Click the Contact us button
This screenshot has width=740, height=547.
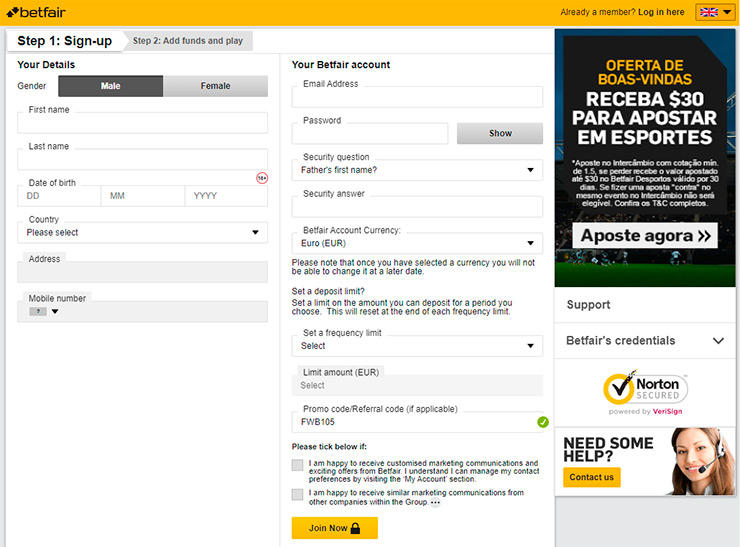coord(591,477)
